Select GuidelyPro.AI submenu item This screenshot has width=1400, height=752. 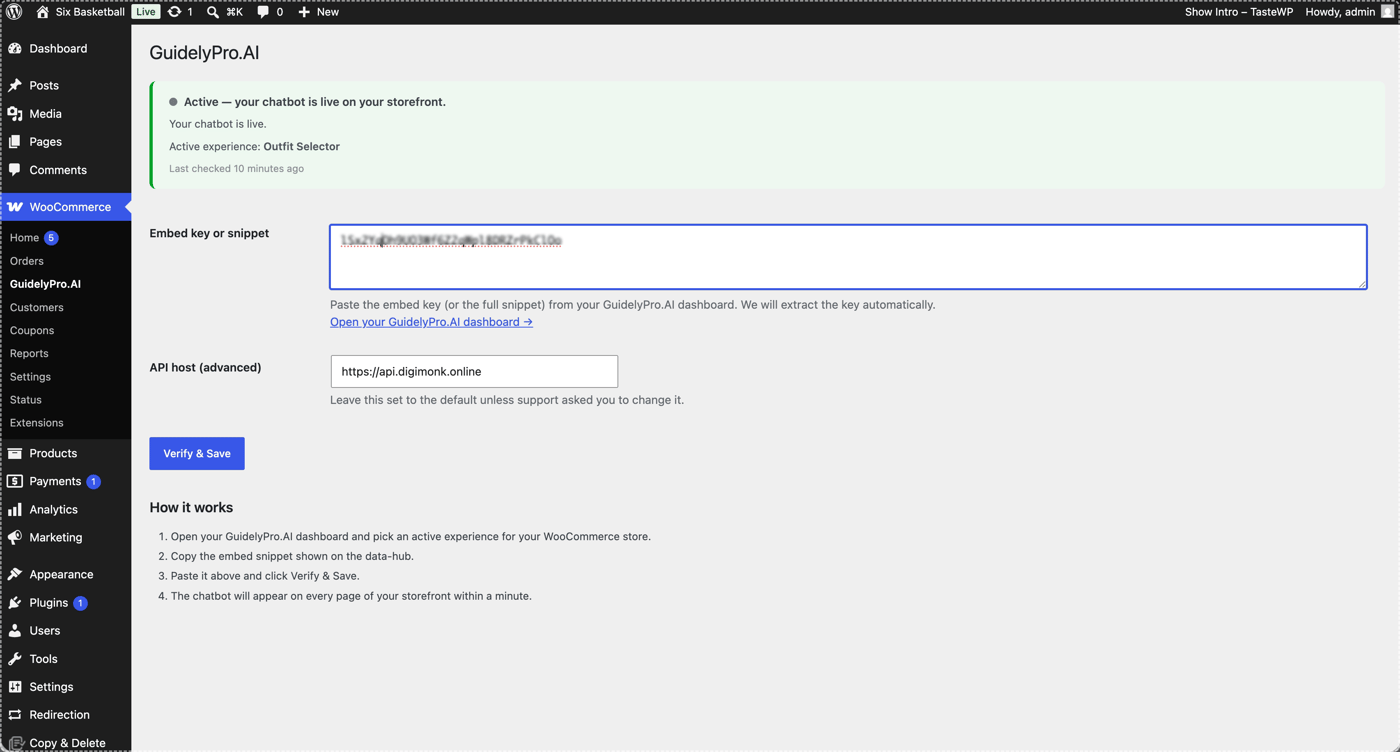coord(45,284)
